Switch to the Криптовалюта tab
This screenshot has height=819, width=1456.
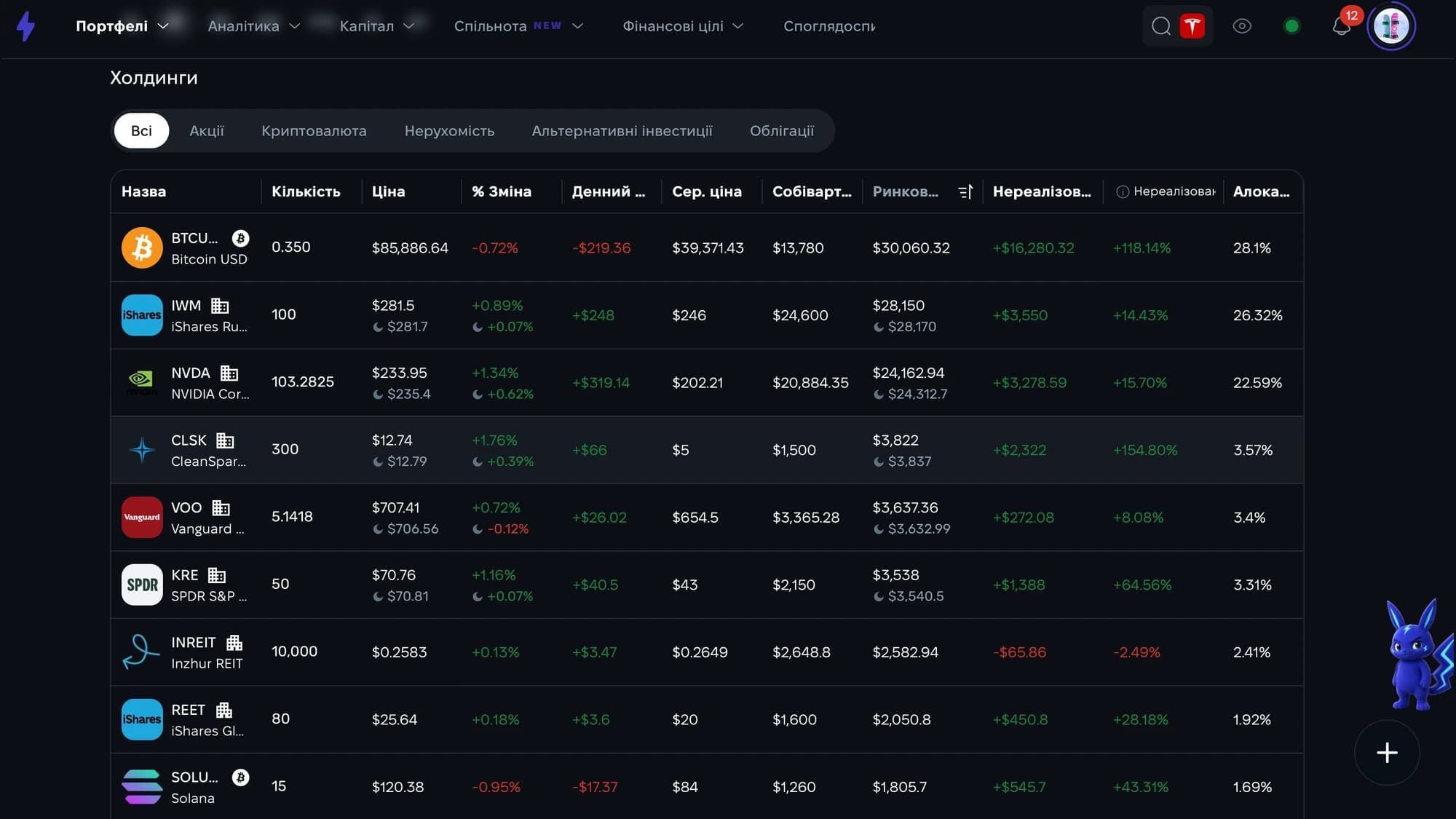[x=314, y=131]
